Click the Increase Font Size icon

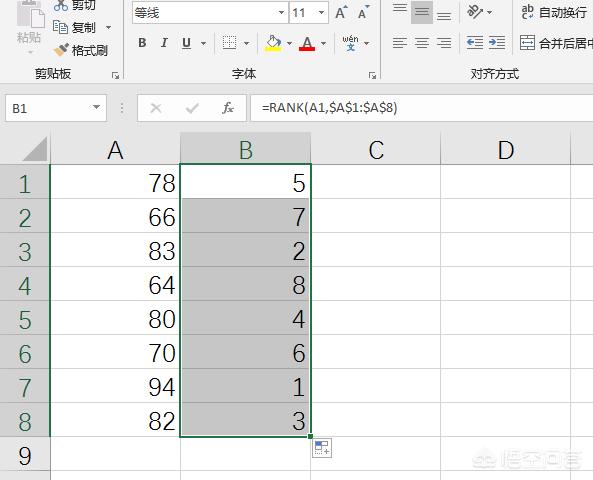pos(340,13)
